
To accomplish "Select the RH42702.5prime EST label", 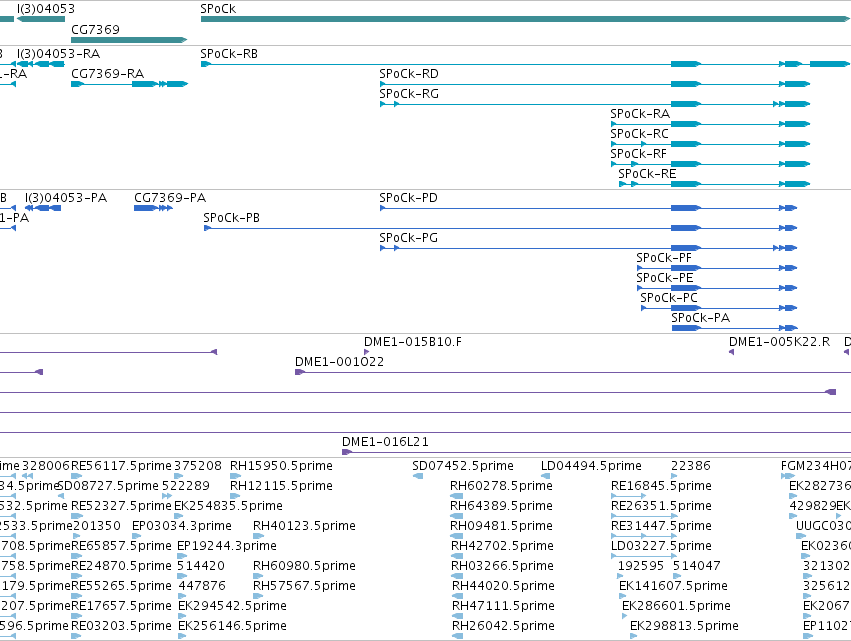I will coord(503,547).
